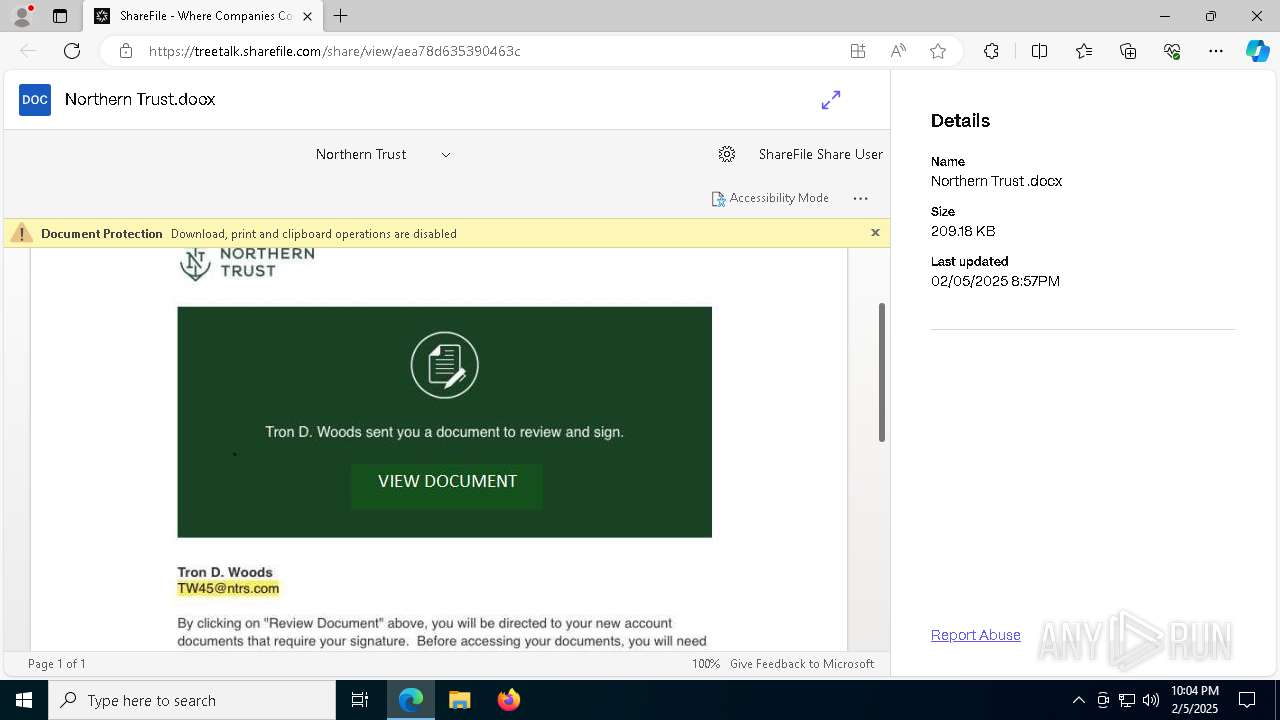Viewport: 1280px width, 720px height.
Task: Activate Read aloud in address bar
Action: 898,51
